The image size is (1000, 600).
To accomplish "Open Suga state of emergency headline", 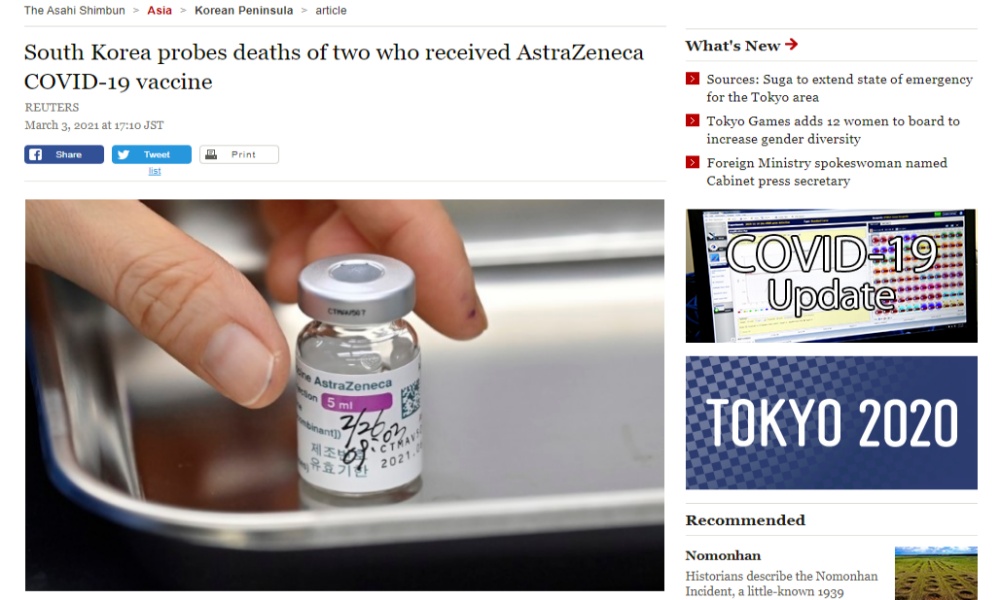I will 839,88.
